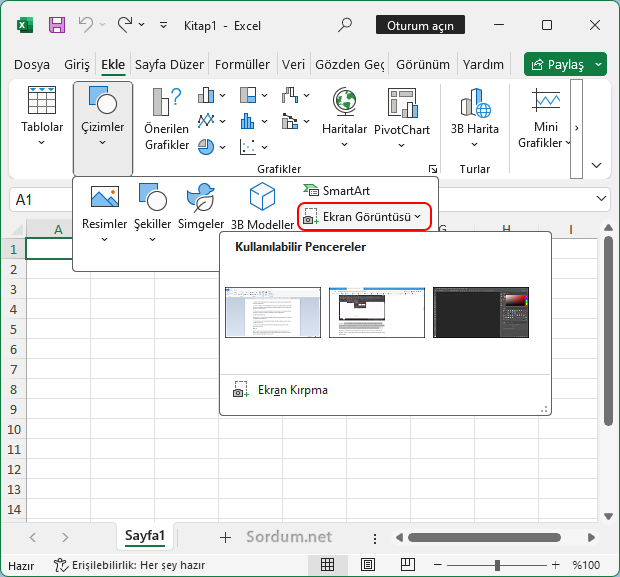Insert a treemap hierarchy chart icon
Viewport: 620px width, 577px height.
pyautogui.click(x=248, y=95)
